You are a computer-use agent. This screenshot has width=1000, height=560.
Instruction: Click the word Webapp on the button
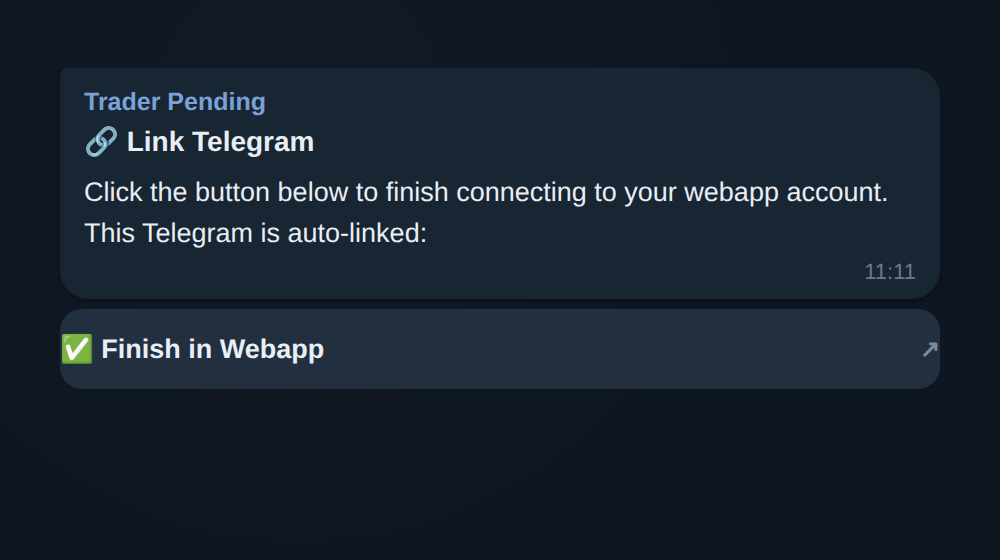tap(272, 350)
